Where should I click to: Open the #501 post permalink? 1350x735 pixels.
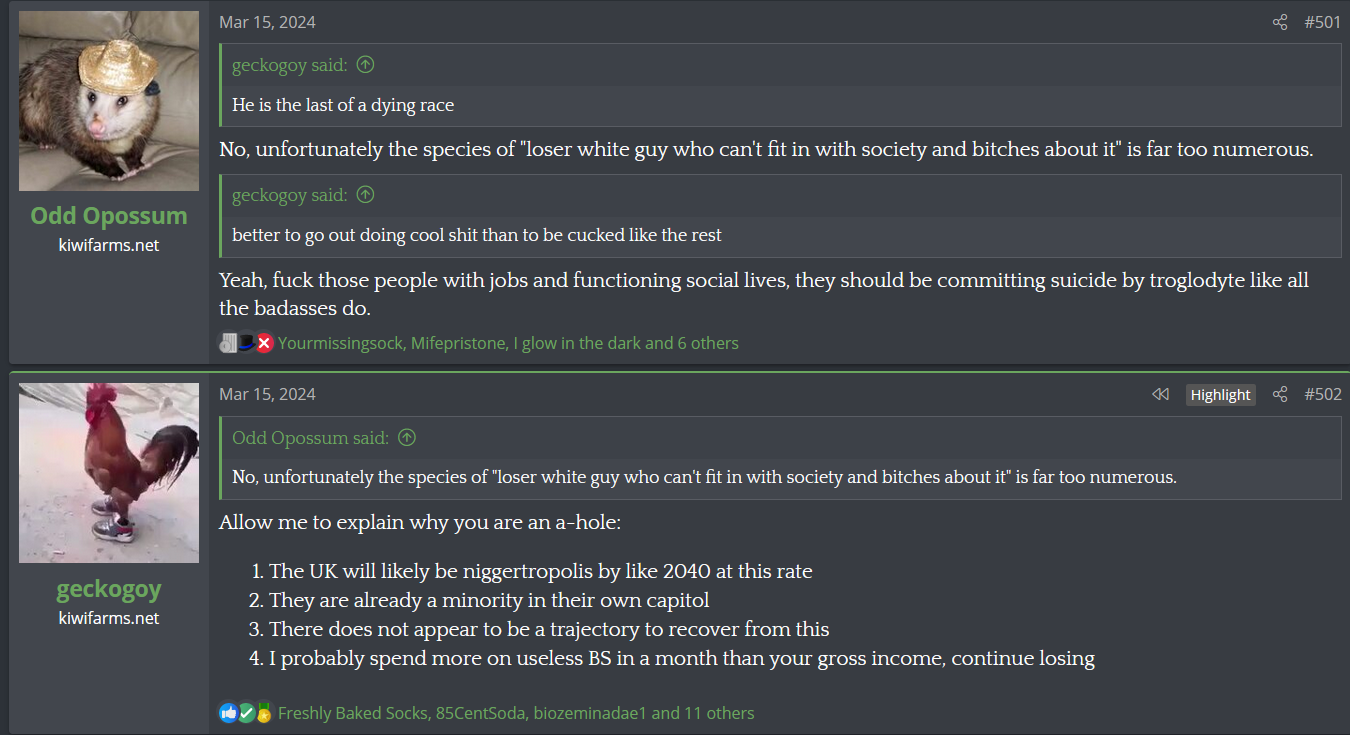1322,22
